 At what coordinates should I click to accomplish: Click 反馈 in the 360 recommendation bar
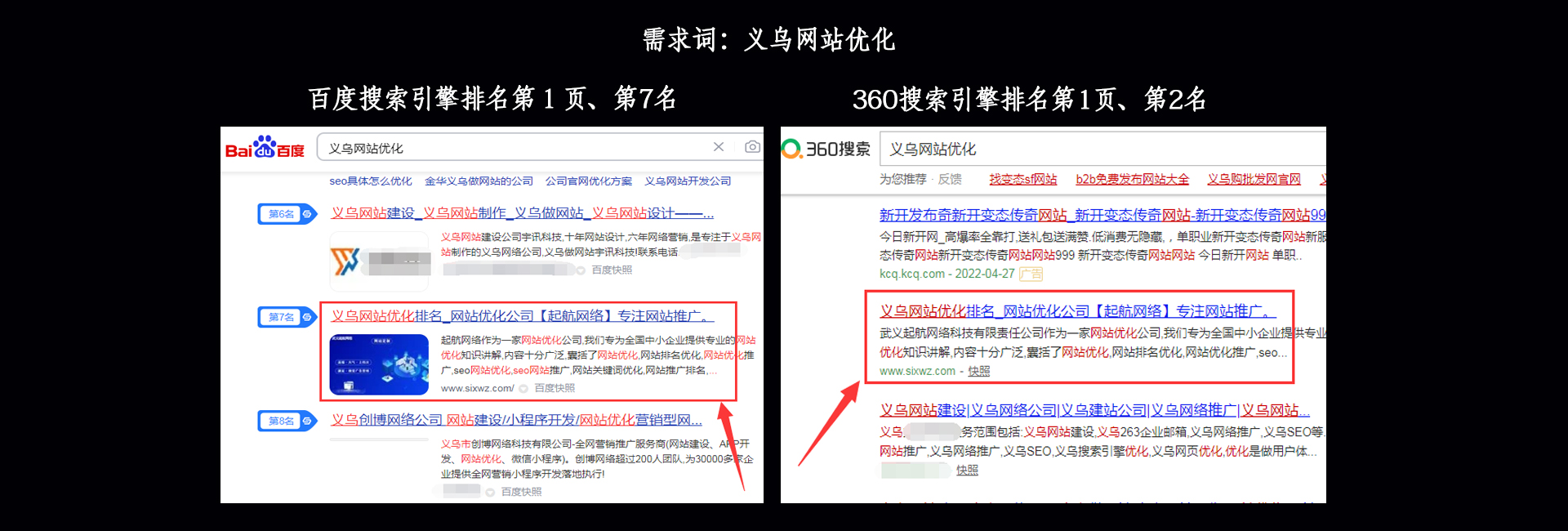[x=949, y=180]
